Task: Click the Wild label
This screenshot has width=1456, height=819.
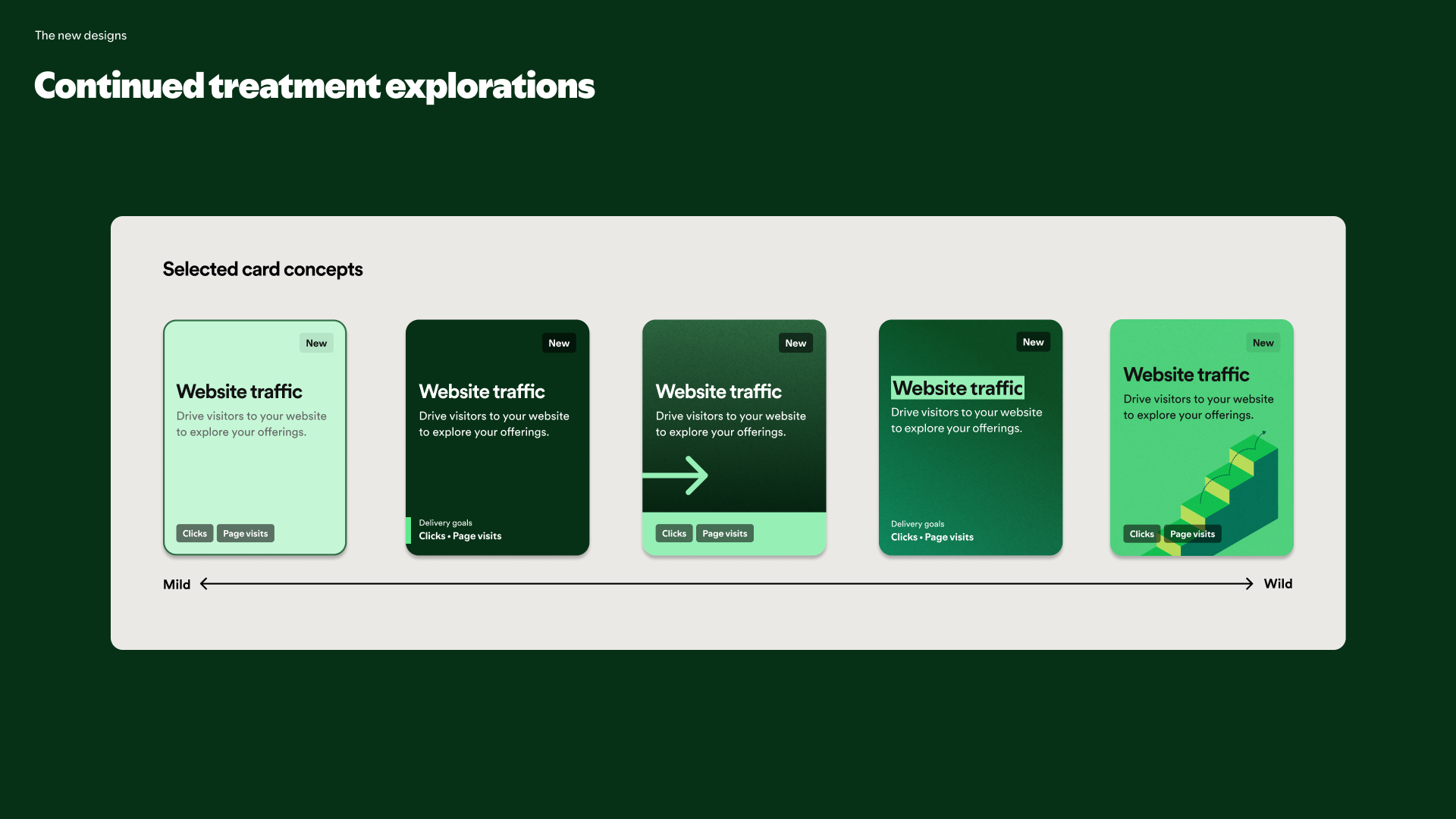Action: [1278, 583]
